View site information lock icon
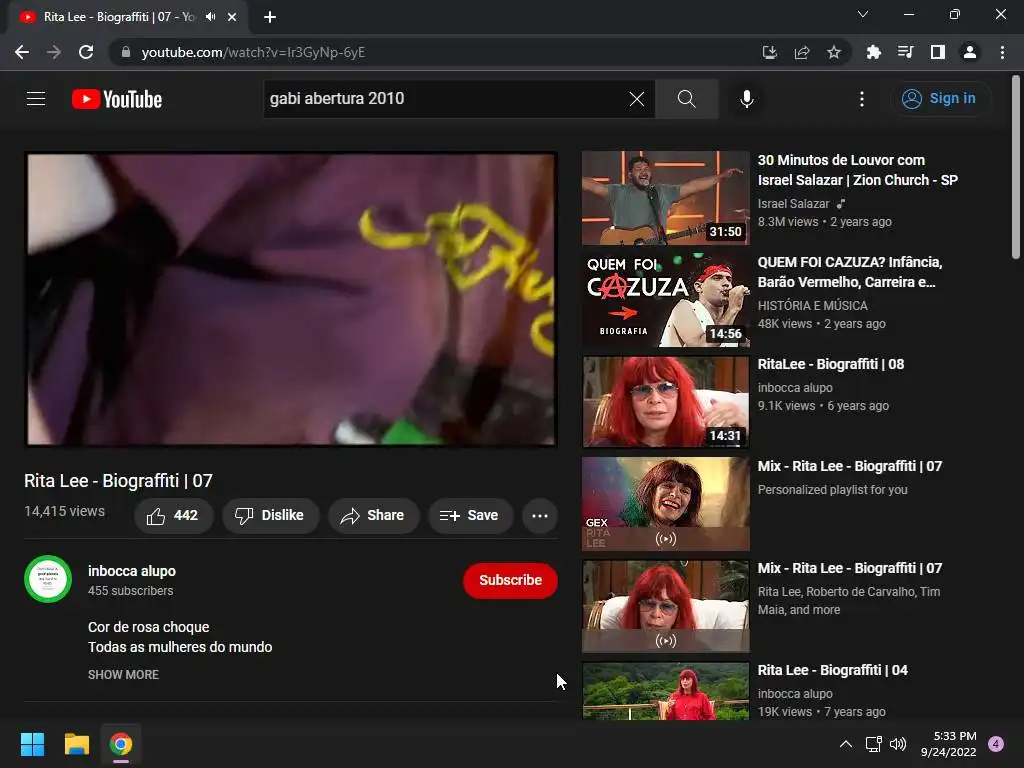Image resolution: width=1024 pixels, height=768 pixels. 126,52
